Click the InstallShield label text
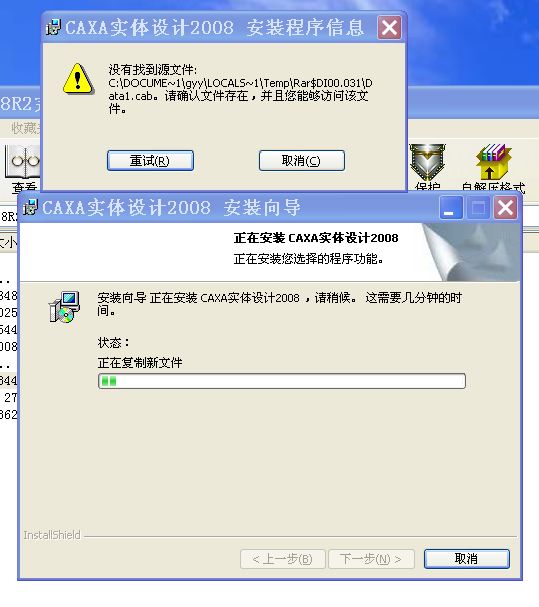The width and height of the screenshot is (539, 607). pyautogui.click(x=51, y=535)
